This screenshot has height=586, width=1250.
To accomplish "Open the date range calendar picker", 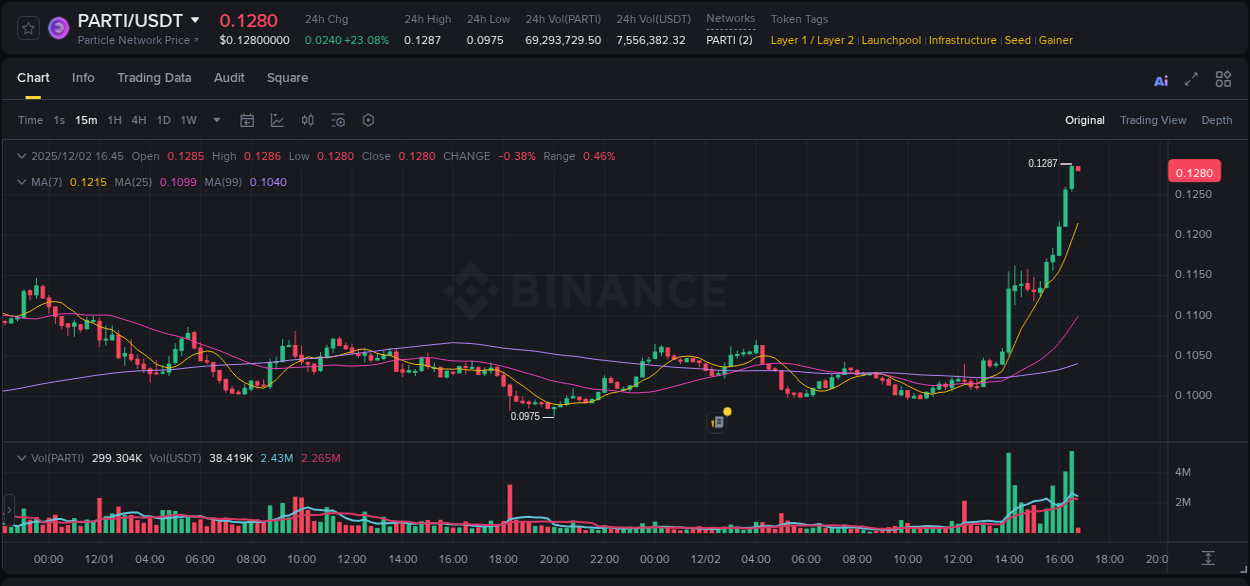I will click(x=247, y=120).
